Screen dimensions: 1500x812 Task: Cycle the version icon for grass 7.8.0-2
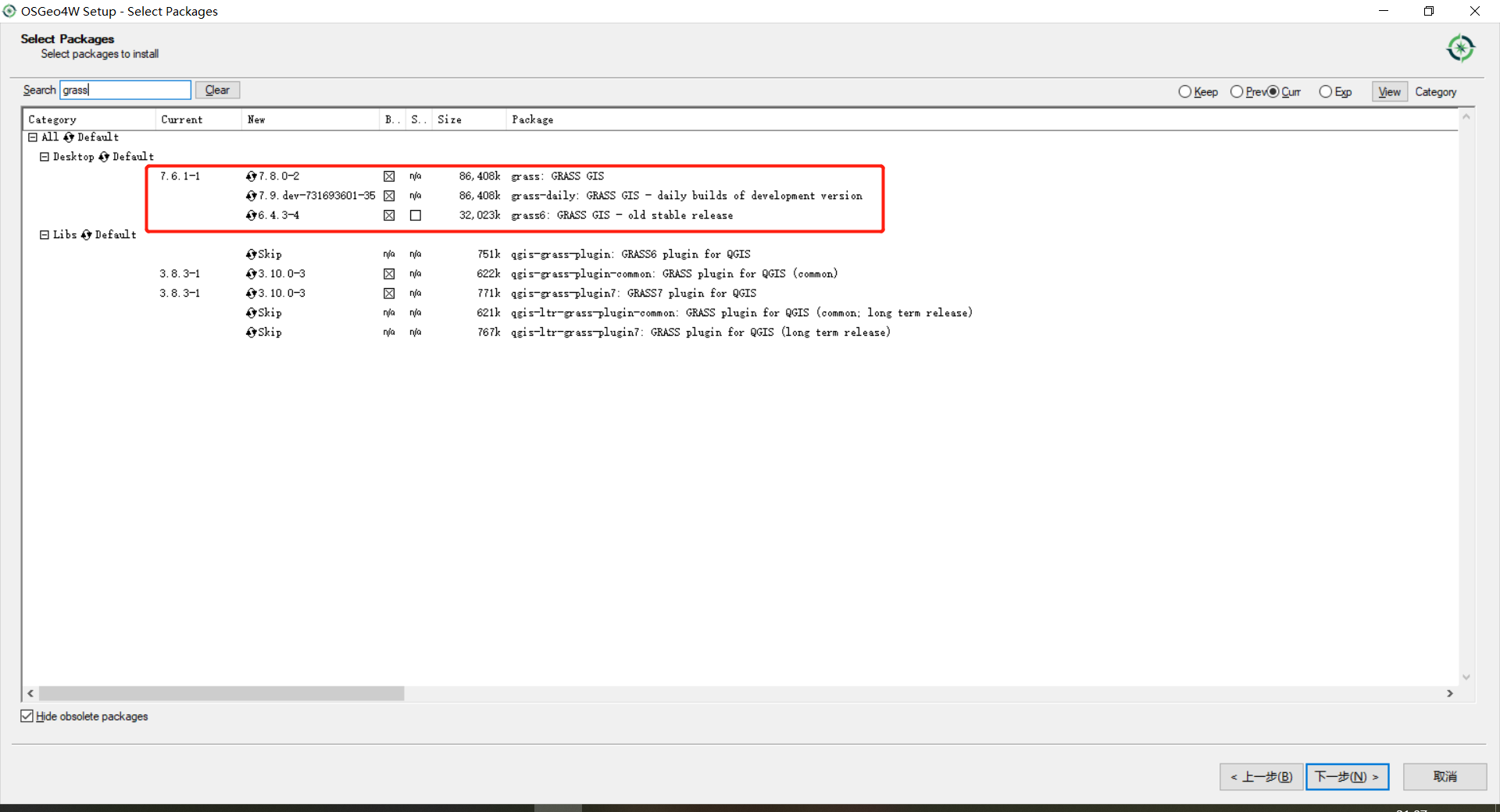(x=251, y=176)
